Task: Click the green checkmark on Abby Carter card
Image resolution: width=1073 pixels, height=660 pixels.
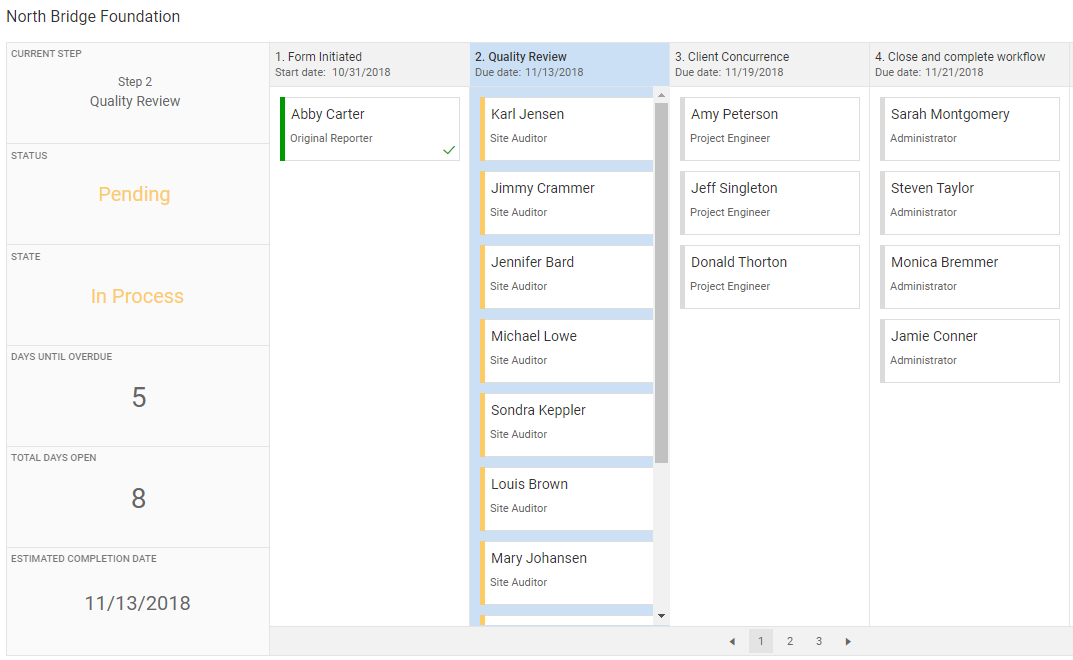Action: point(449,150)
